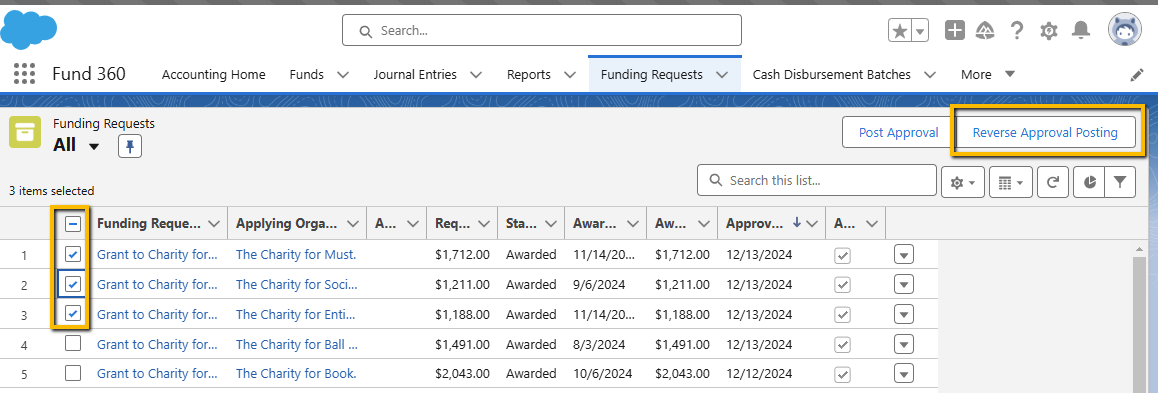Expand the Funding Requests tab chevron
This screenshot has height=393, width=1158.
click(722, 75)
